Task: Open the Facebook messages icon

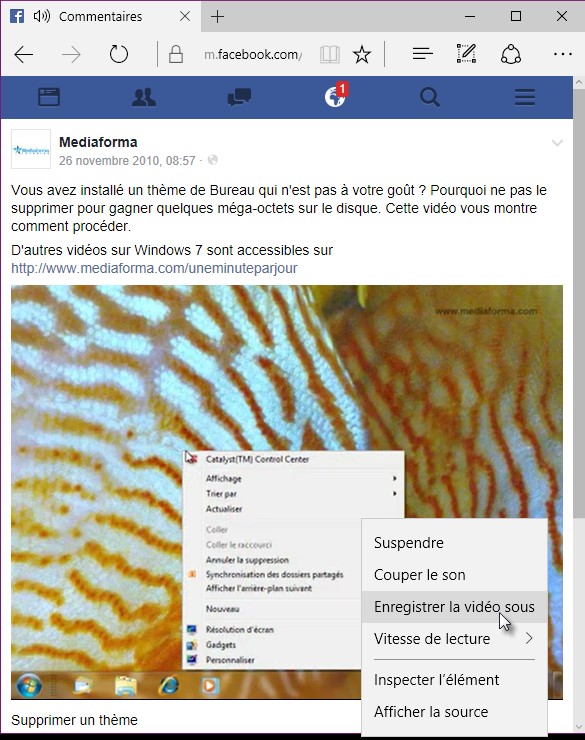Action: pos(239,98)
